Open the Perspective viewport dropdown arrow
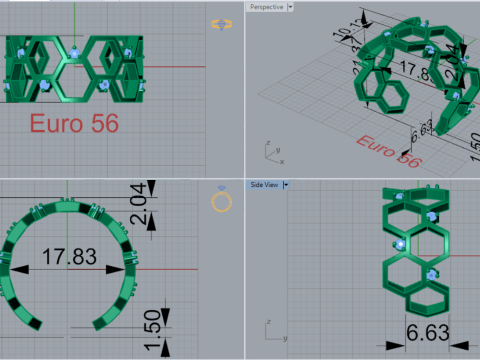480x360 pixels. point(290,7)
